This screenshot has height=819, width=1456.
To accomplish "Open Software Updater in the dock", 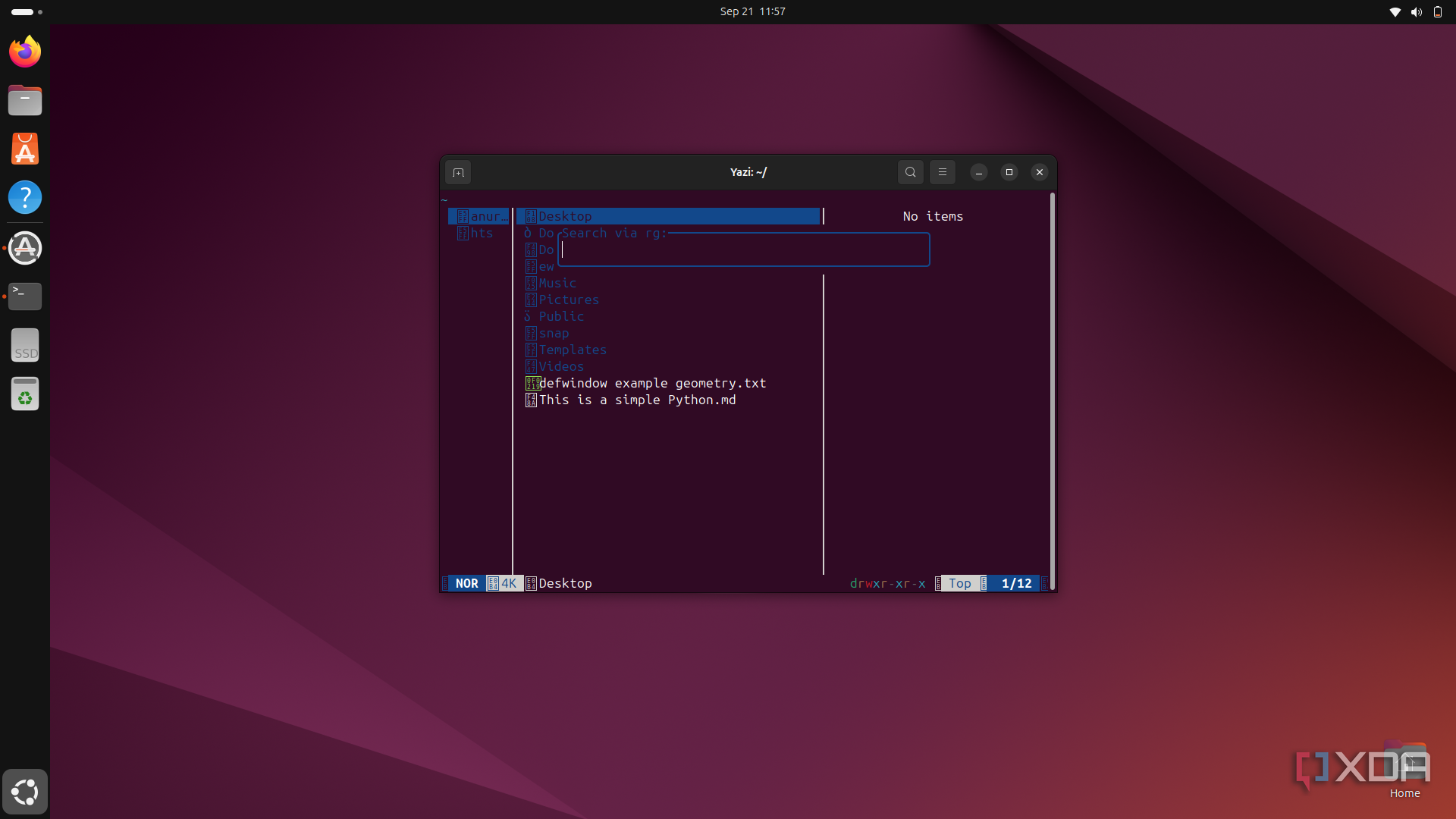I will 25,248.
